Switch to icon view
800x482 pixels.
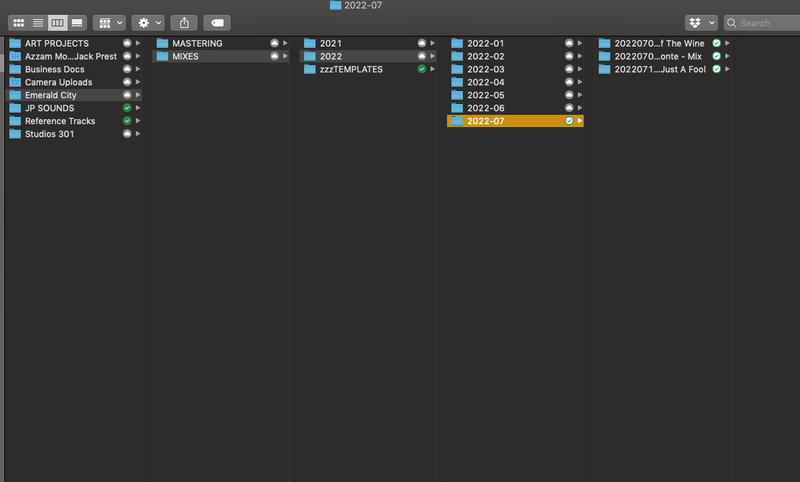pos(18,23)
